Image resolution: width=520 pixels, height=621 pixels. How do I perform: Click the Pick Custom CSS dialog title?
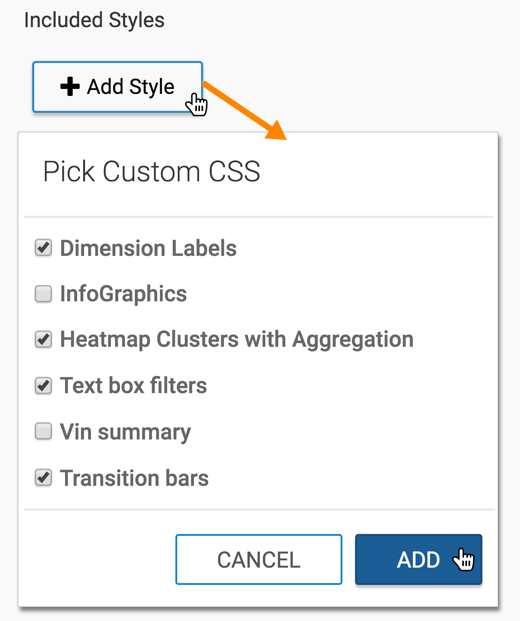point(151,171)
